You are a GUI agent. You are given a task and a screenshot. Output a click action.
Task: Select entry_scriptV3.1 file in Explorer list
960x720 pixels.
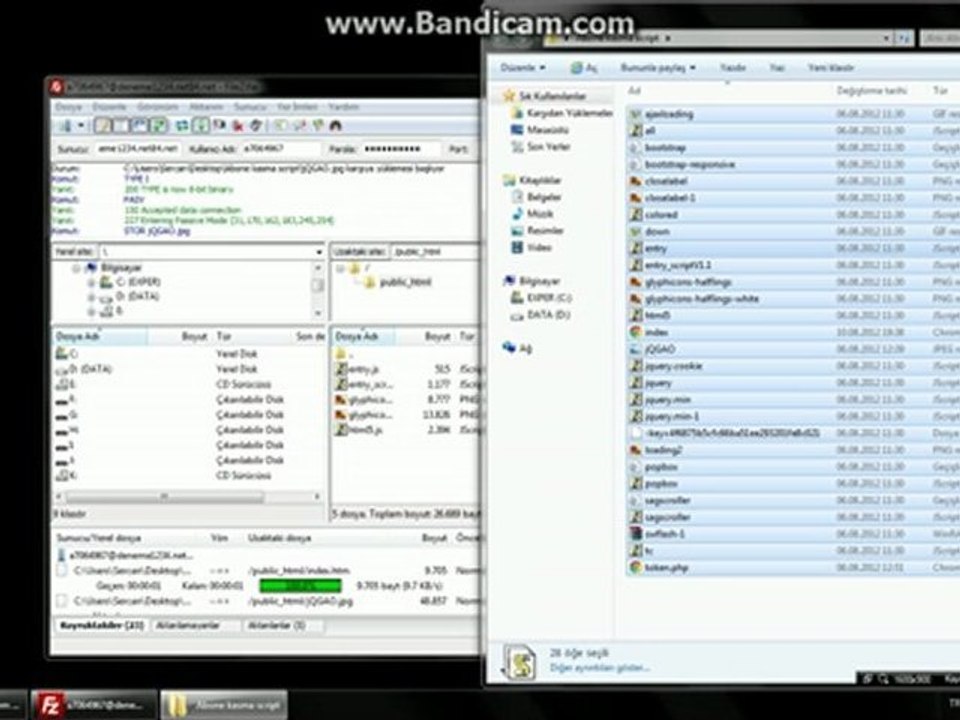click(677, 265)
